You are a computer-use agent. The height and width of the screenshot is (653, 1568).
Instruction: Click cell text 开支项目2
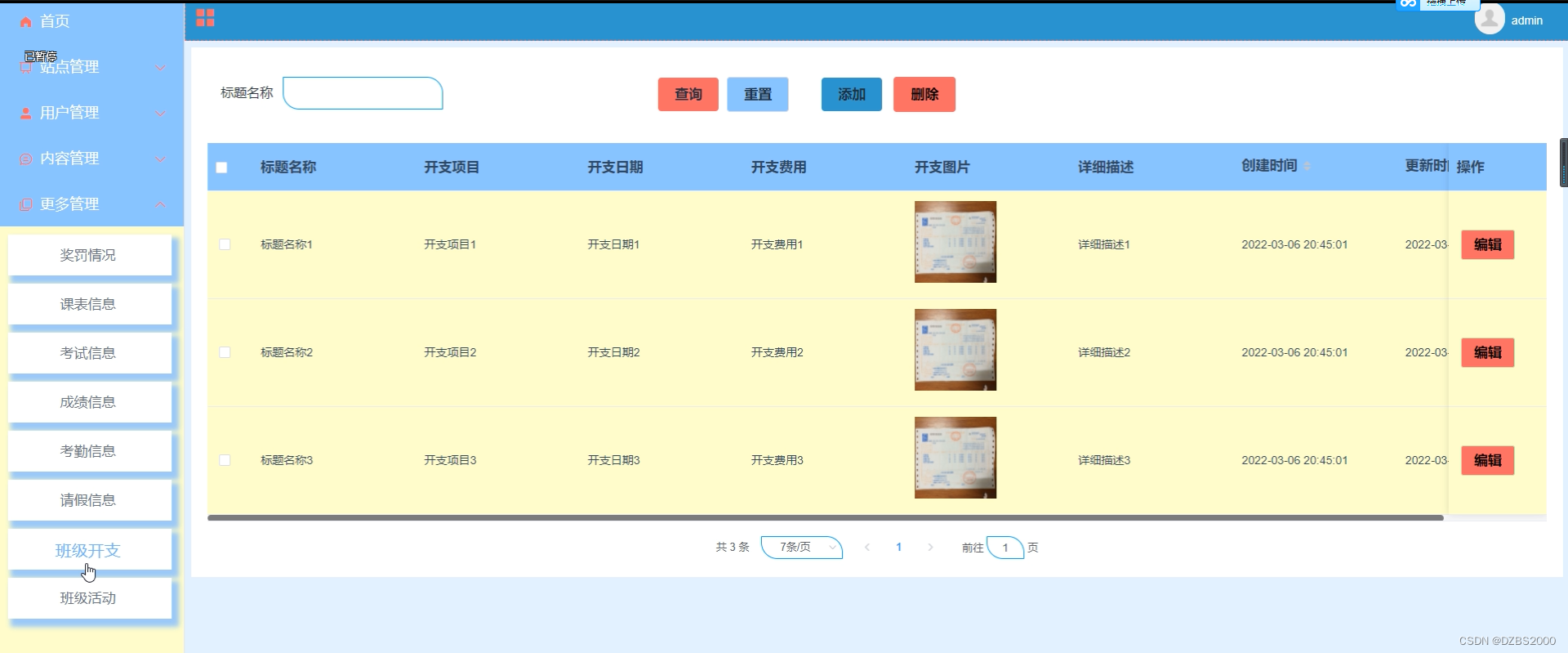coord(450,352)
